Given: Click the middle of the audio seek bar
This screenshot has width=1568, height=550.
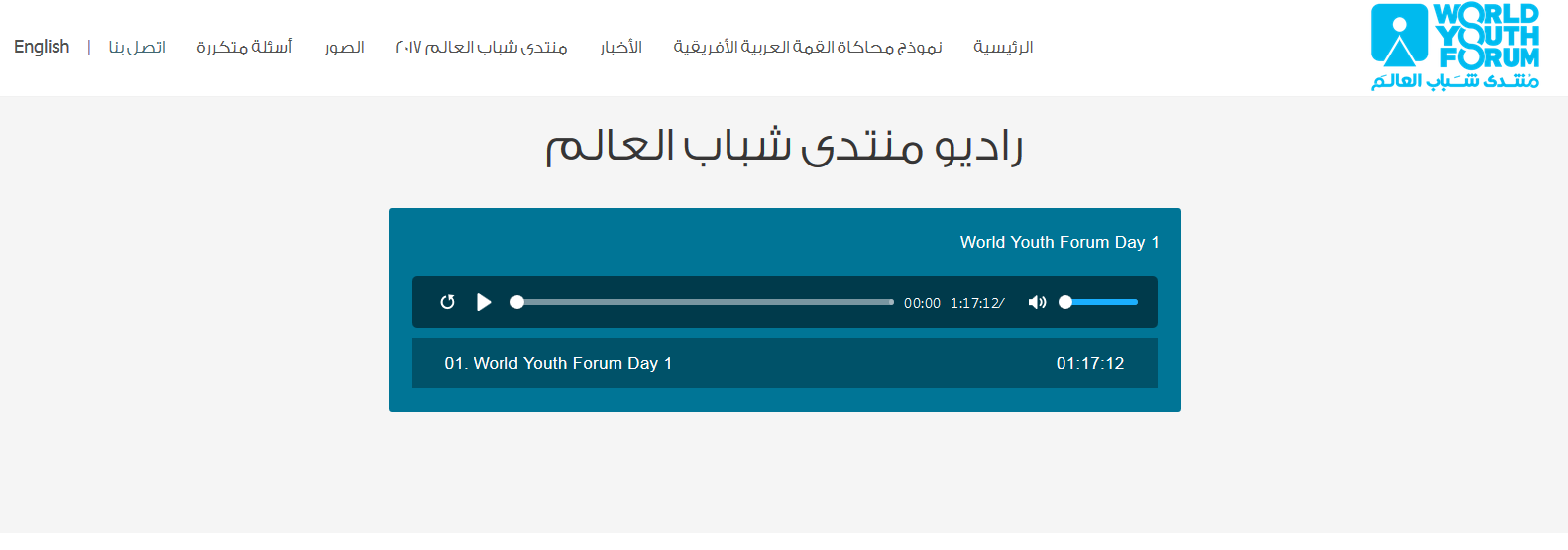Looking at the screenshot, I should 706,302.
